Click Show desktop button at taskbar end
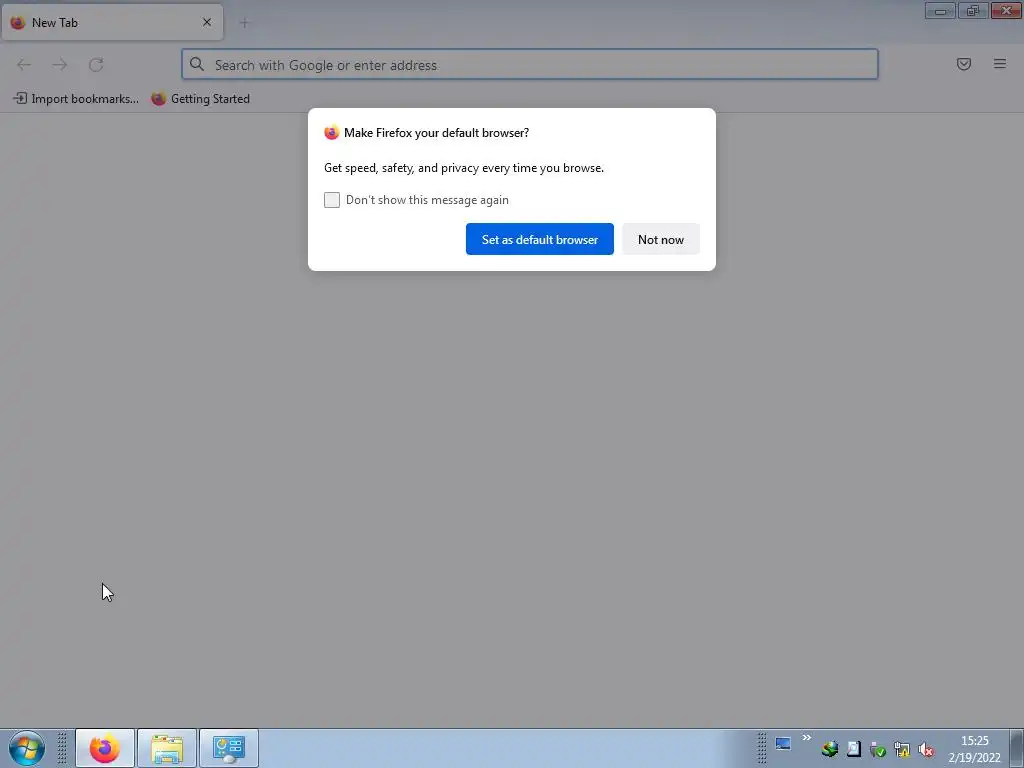Viewport: 1024px width, 768px height. tap(1017, 748)
